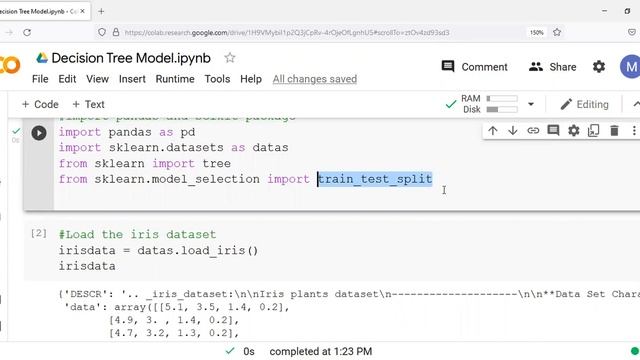Click 'import sklearn.datasets as datas' line
Screen dimensions: 640x360
point(173,147)
